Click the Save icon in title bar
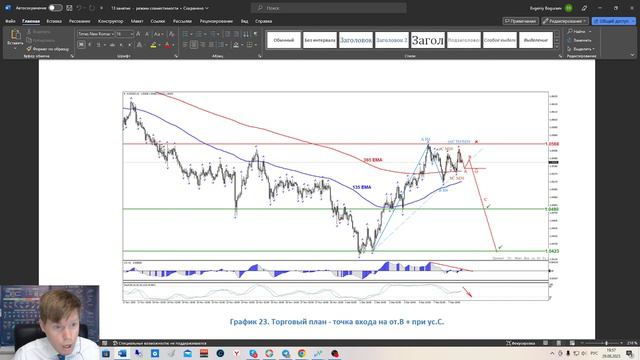This screenshot has width=640, height=360. click(69, 8)
